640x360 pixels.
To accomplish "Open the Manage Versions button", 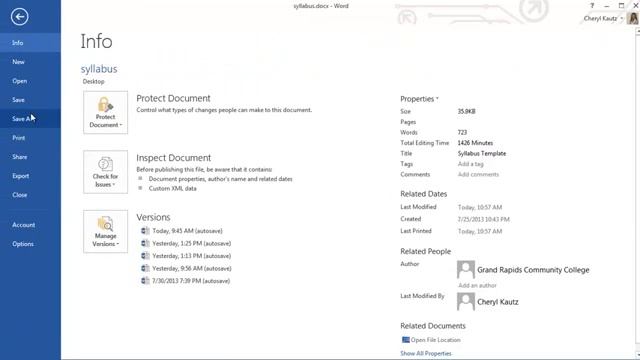I will 105,231.
